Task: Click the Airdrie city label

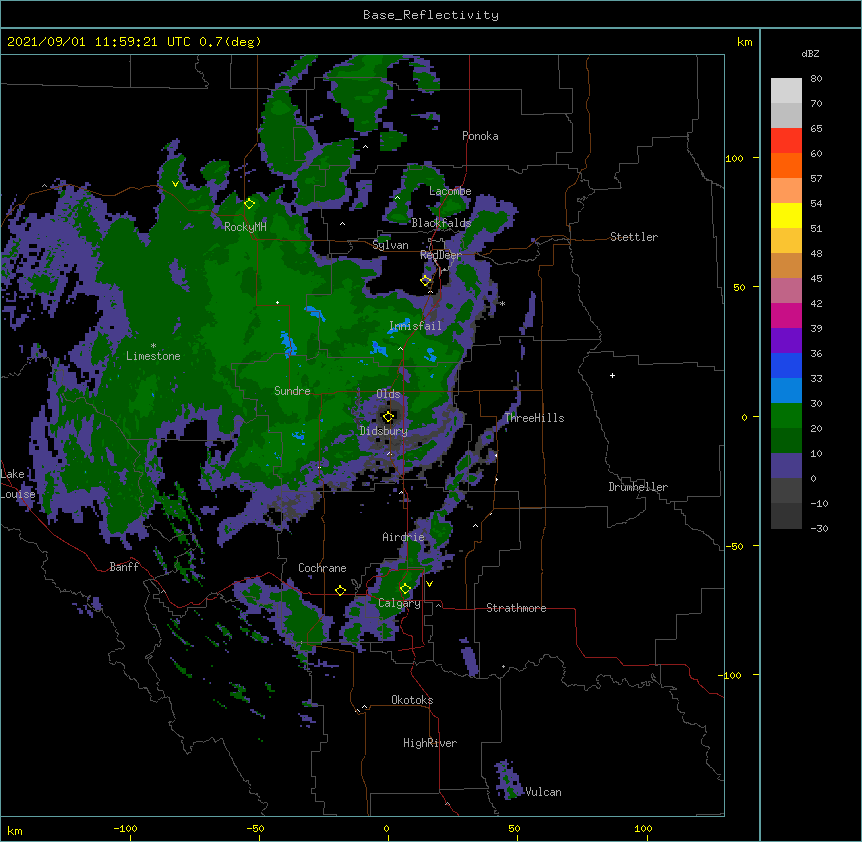Action: (x=404, y=537)
